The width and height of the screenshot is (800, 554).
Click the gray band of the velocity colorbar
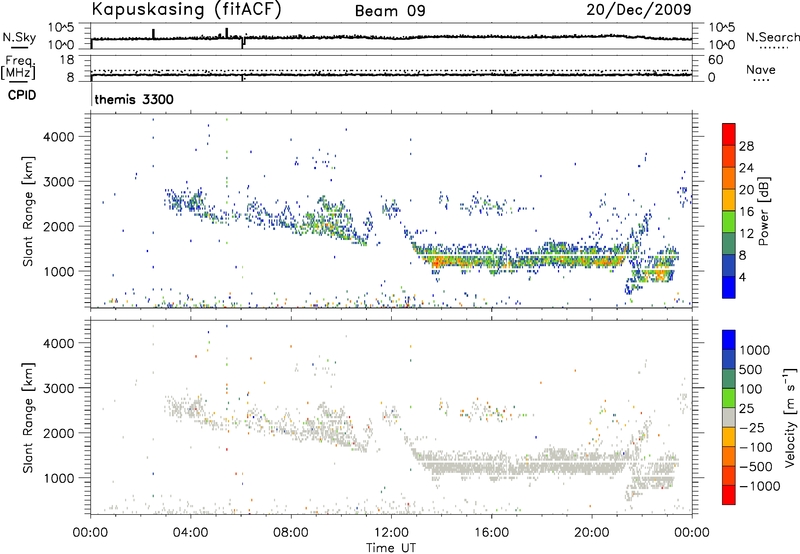tap(729, 417)
